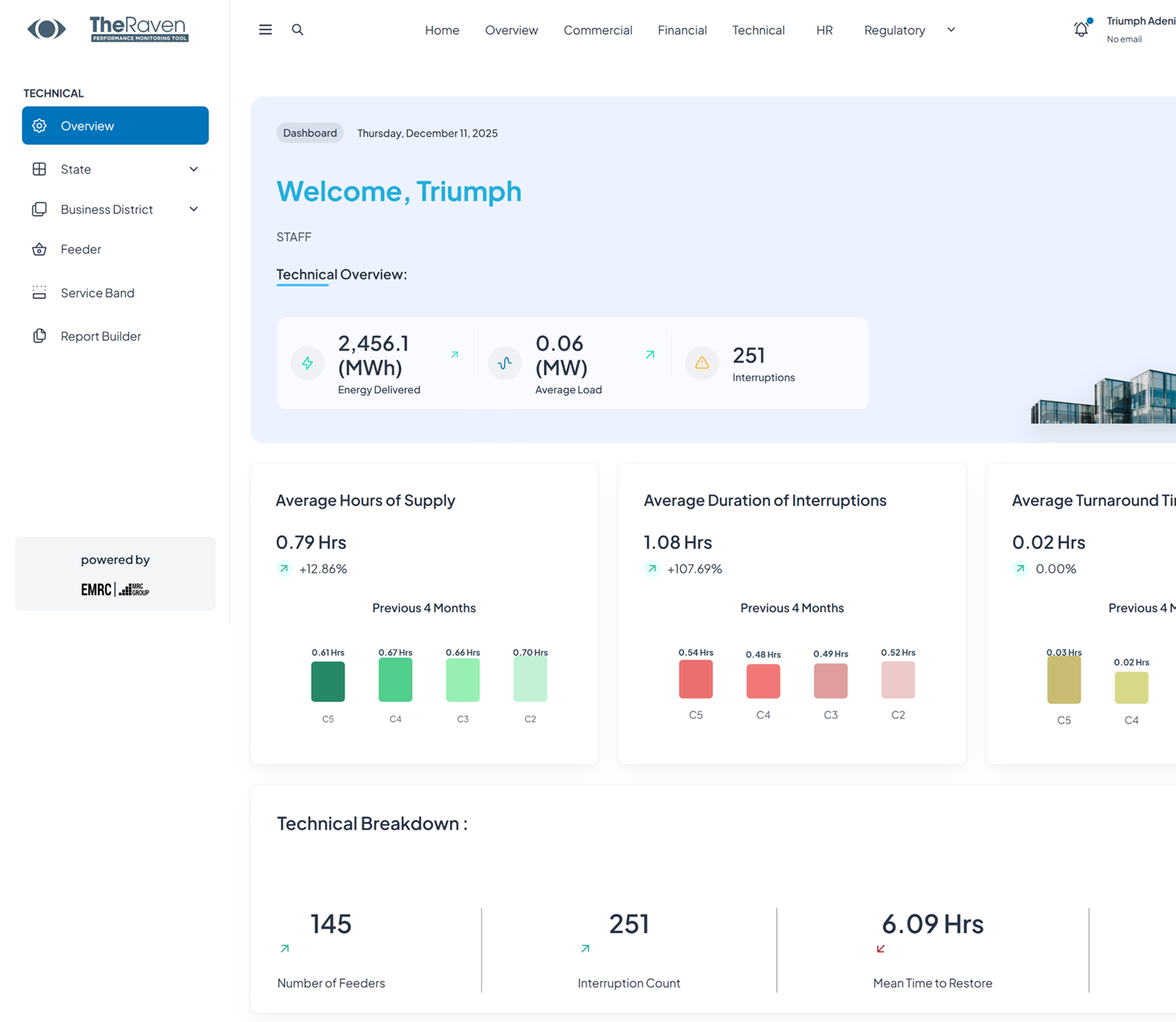Viewport: 1176px width, 1022px height.
Task: Click the EMRC powered-by logo
Action: (116, 589)
